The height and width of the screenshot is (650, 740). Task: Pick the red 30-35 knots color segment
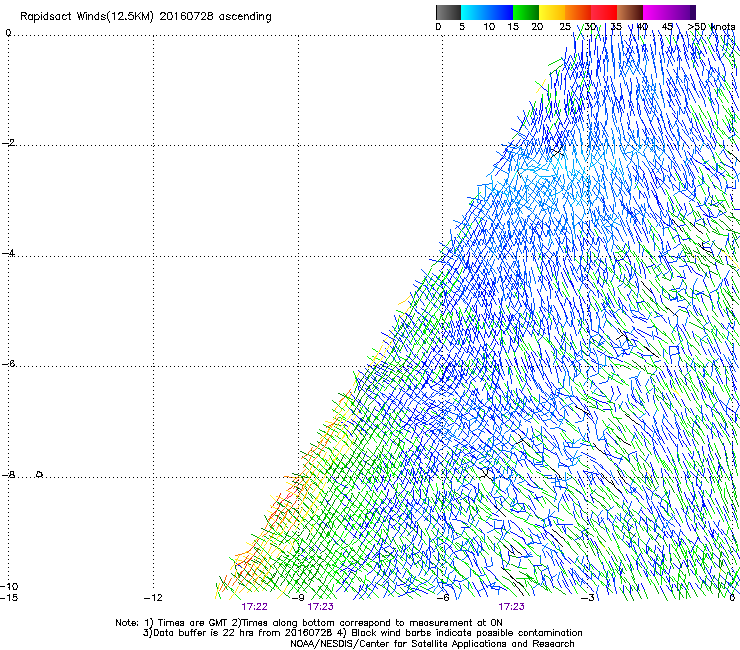tap(604, 12)
